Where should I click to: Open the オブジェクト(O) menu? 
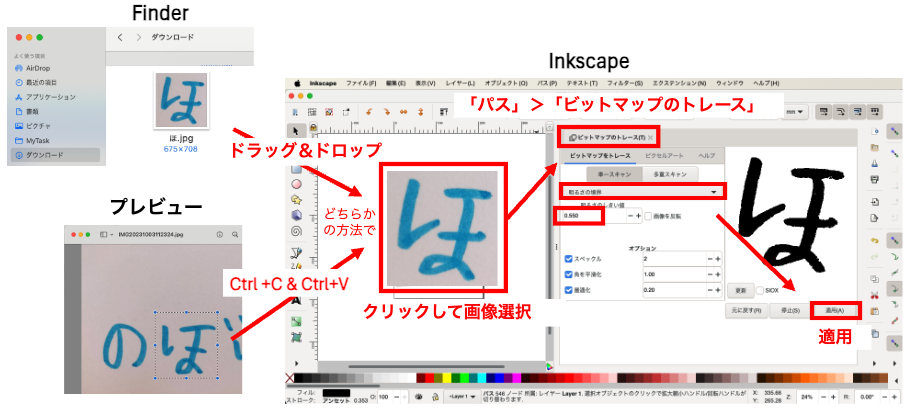pyautogui.click(x=506, y=84)
